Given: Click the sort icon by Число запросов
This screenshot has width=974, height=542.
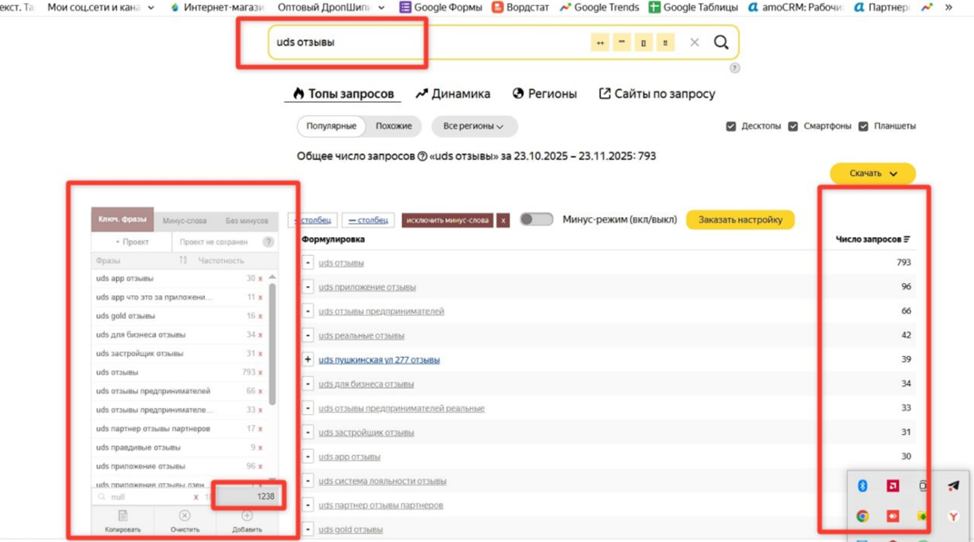Looking at the screenshot, I should coord(907,240).
